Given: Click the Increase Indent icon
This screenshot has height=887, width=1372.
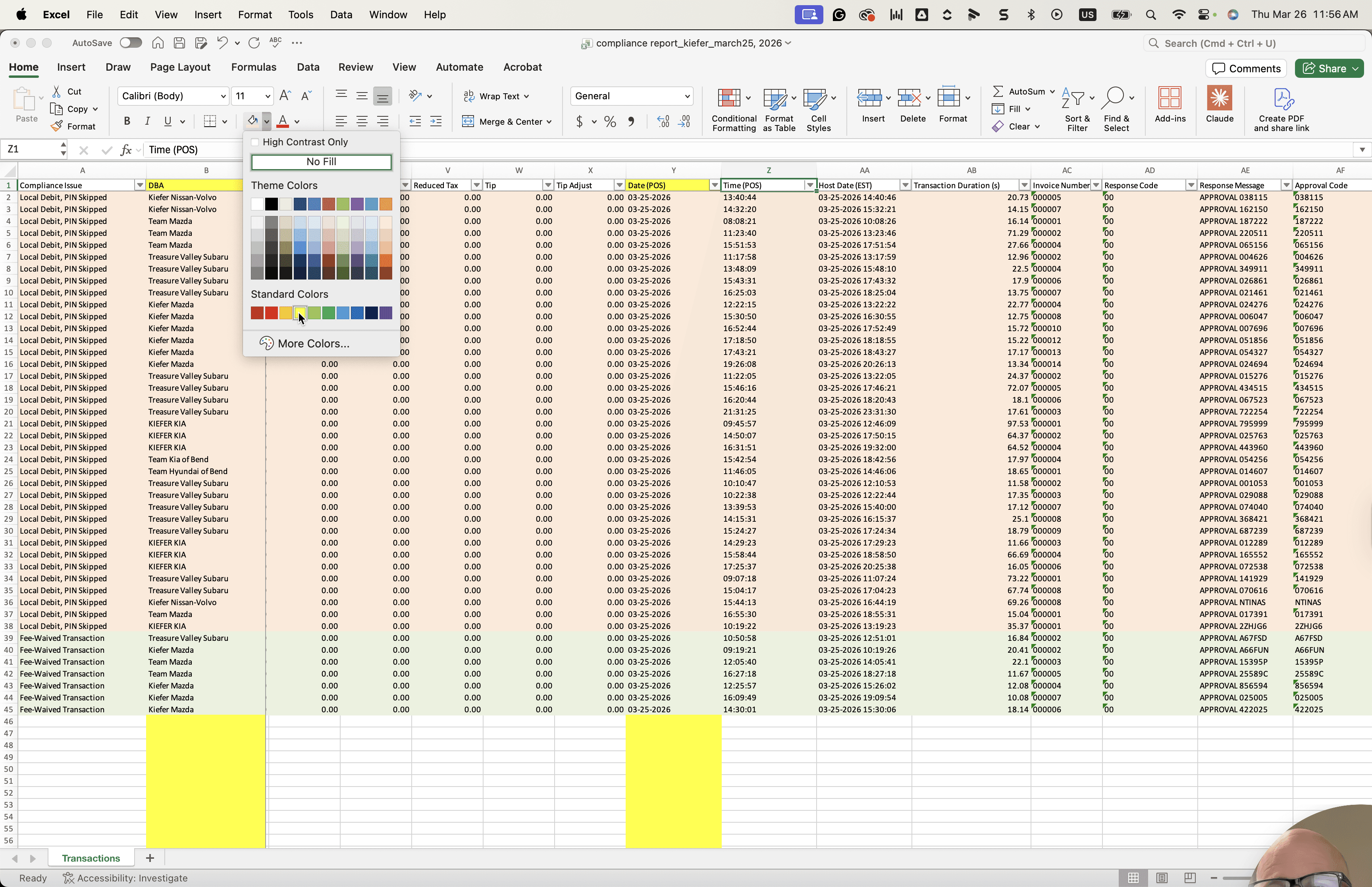Looking at the screenshot, I should point(436,121).
